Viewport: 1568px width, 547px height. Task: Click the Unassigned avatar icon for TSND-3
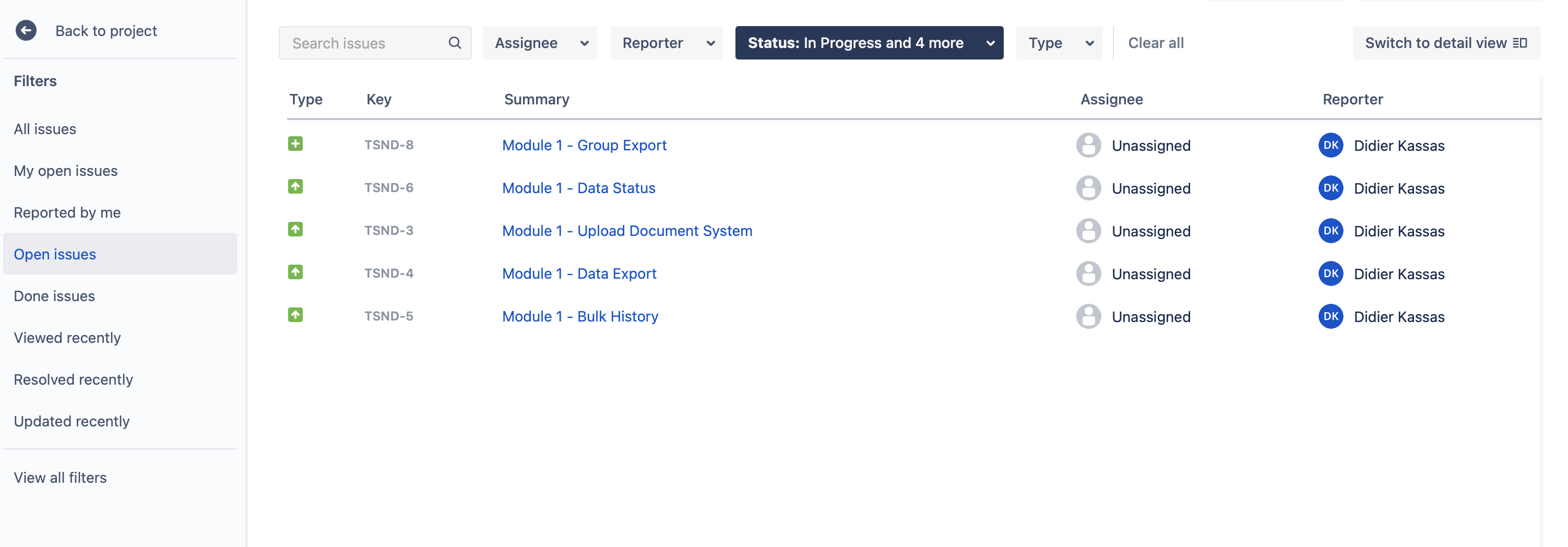1088,231
